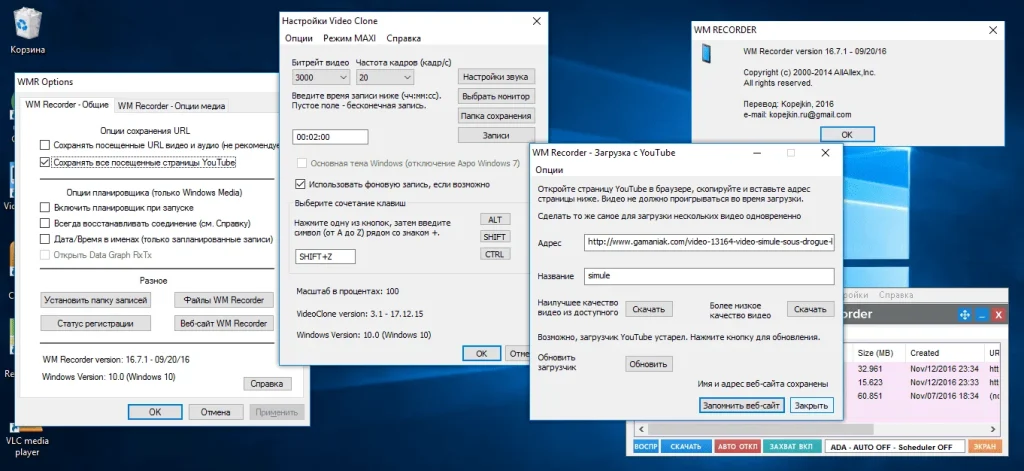Click the SHIFT+Z hotkey field
This screenshot has width=1024, height=471.
pos(325,257)
